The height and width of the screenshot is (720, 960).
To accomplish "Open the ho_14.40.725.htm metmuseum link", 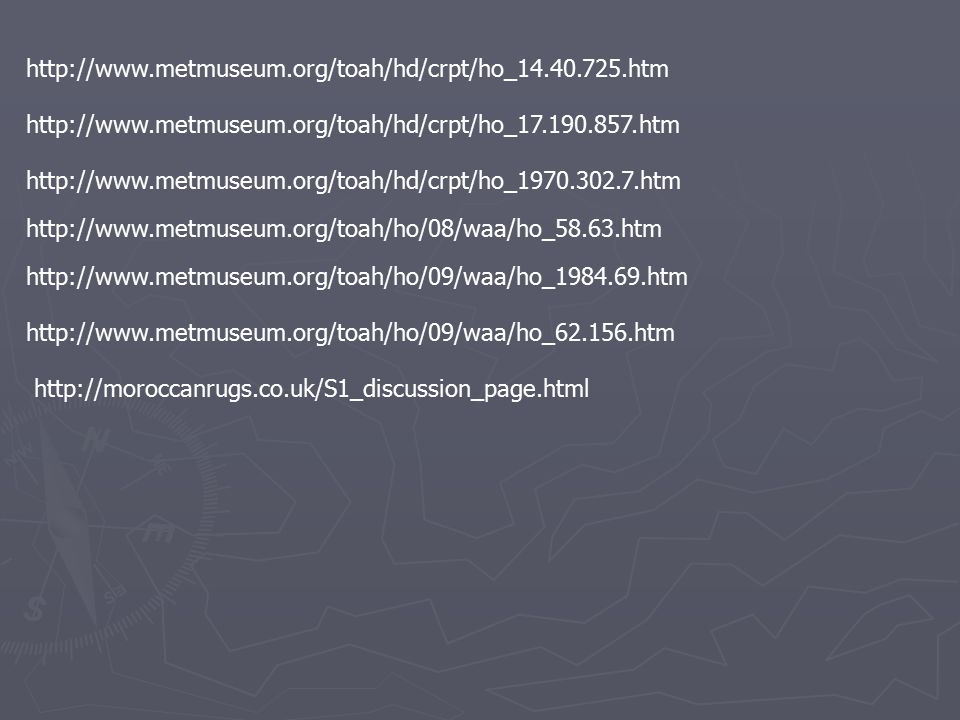I will coord(347,69).
